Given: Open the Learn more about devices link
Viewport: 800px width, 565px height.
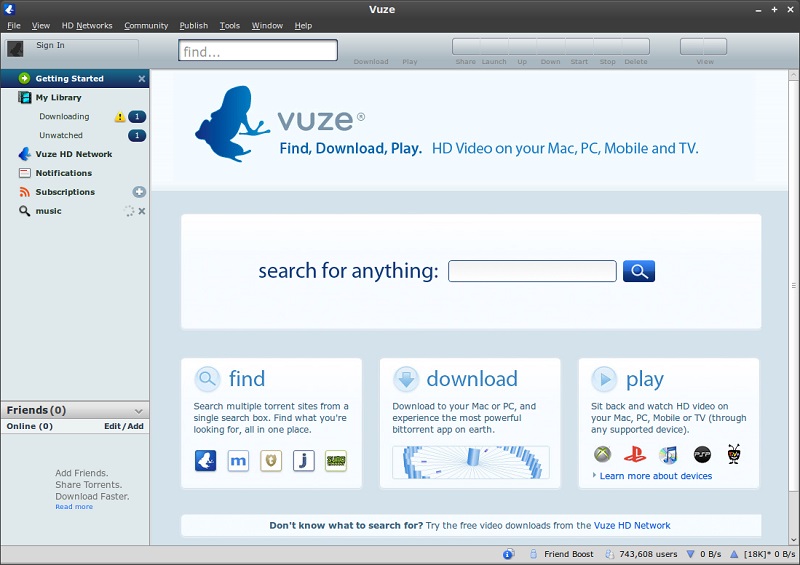Looking at the screenshot, I should [x=655, y=476].
